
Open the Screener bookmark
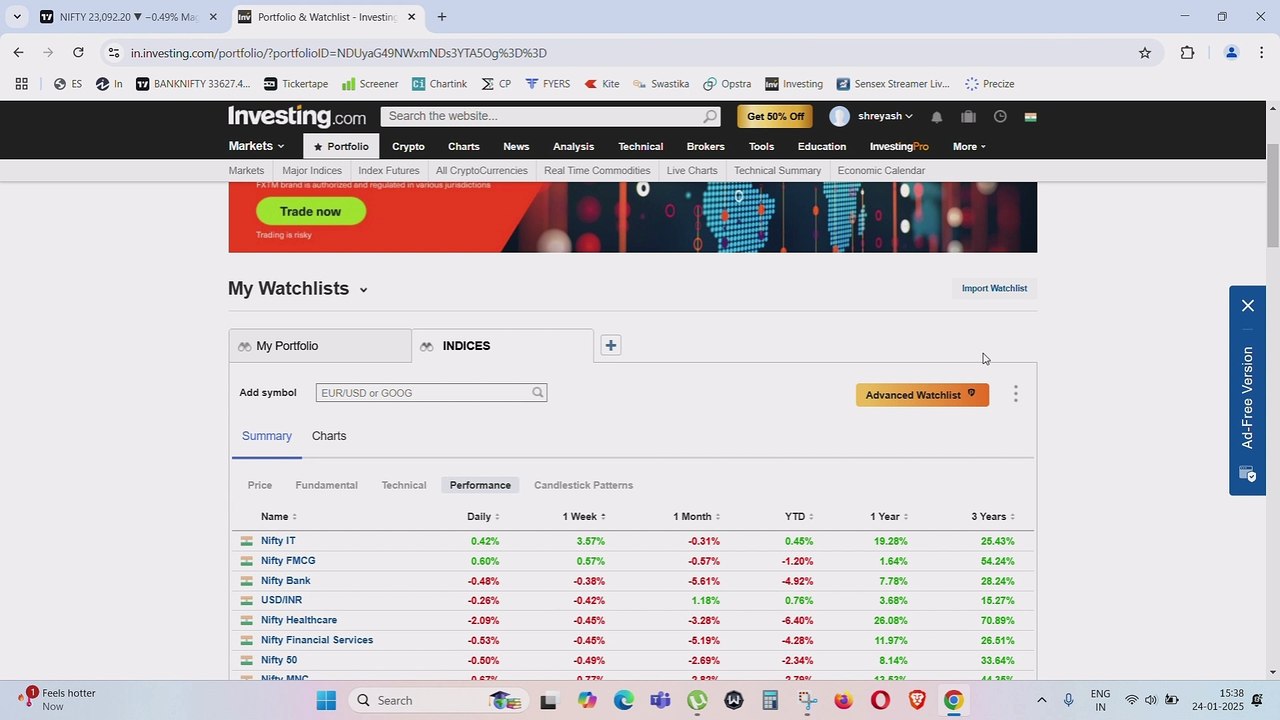point(369,84)
